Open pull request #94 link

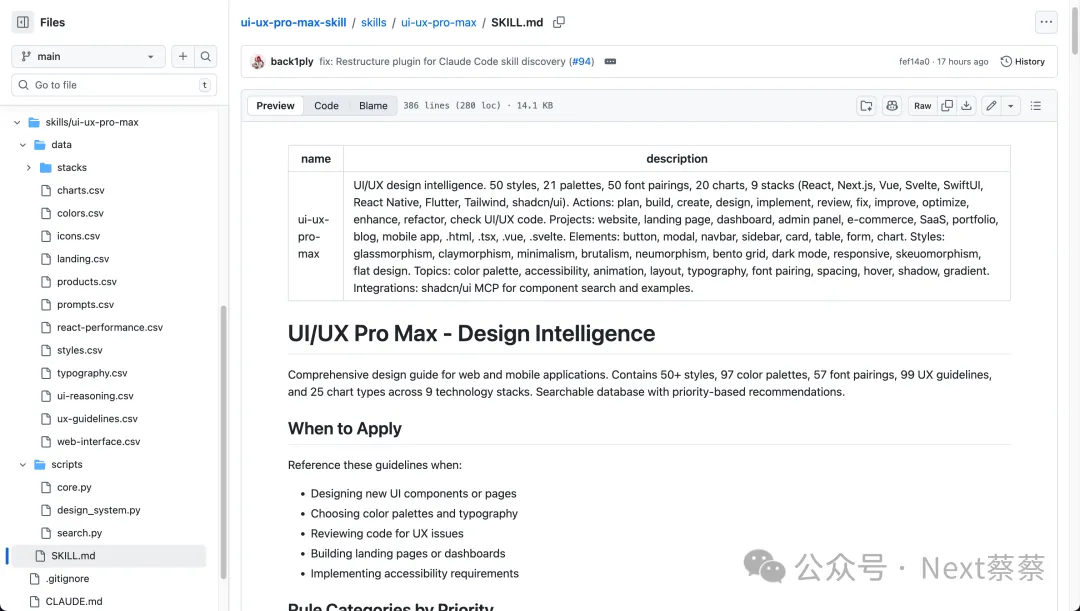click(x=581, y=62)
